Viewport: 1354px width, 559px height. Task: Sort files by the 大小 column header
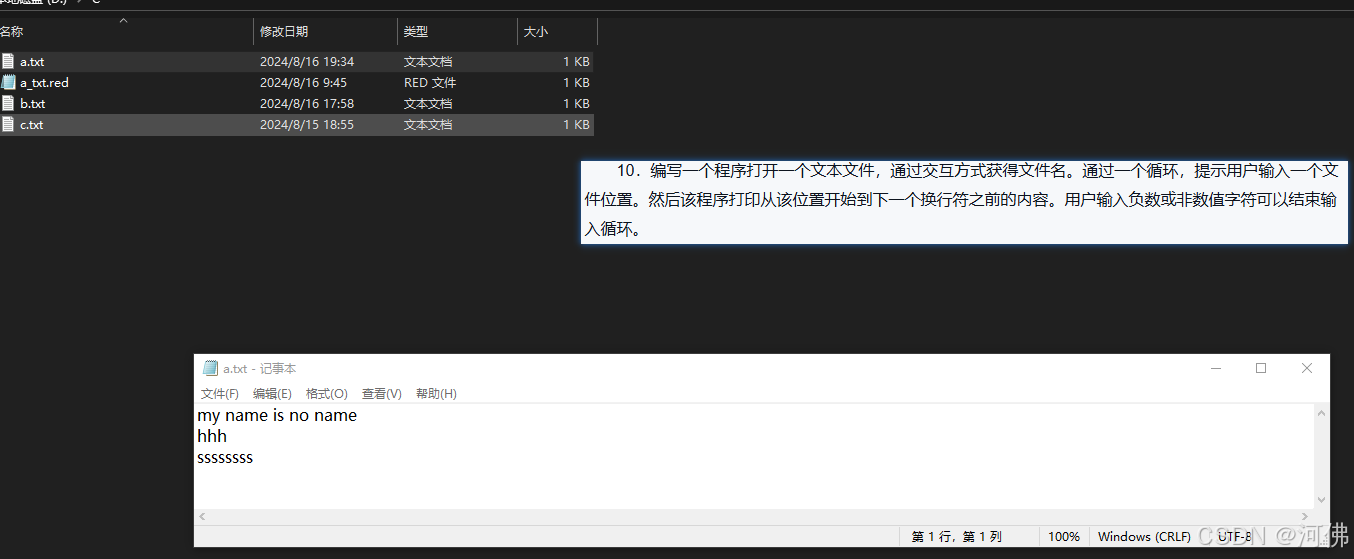click(x=557, y=32)
